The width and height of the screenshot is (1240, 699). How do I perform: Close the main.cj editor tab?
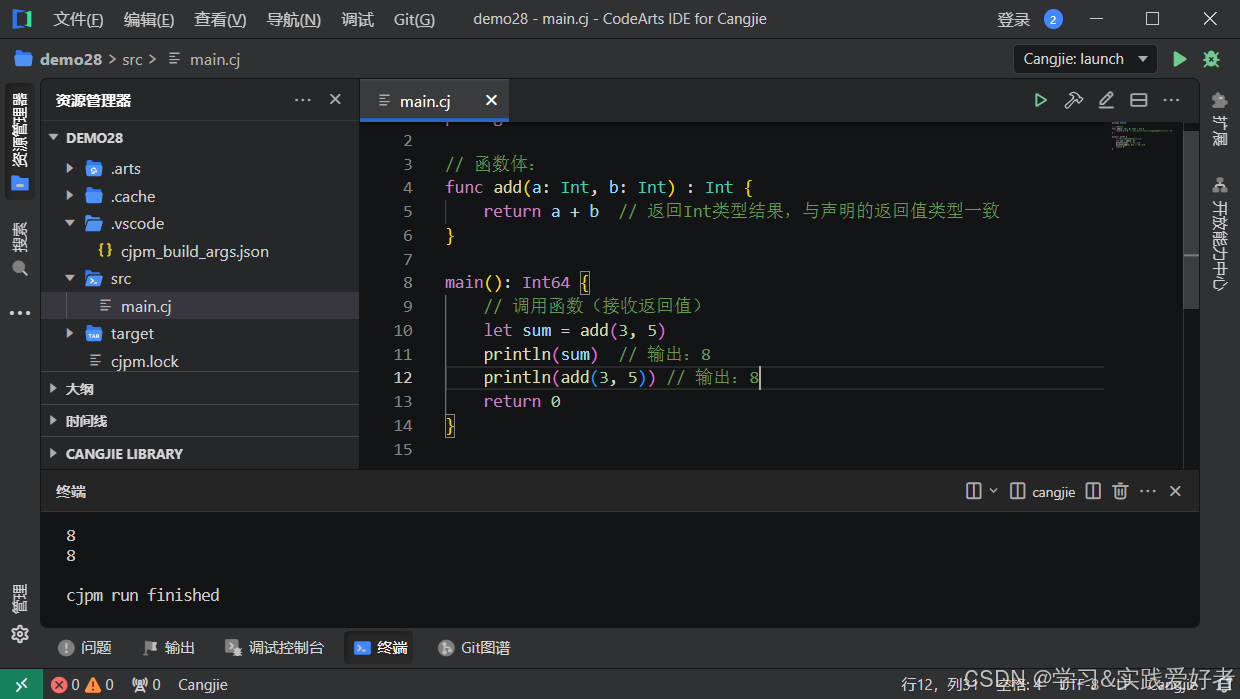(x=491, y=101)
